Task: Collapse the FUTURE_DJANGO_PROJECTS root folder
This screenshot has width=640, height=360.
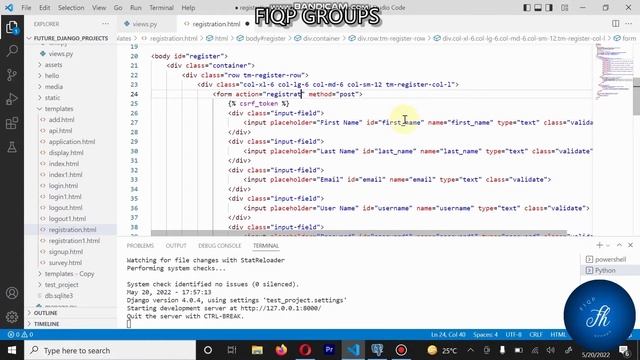Action: point(70,38)
